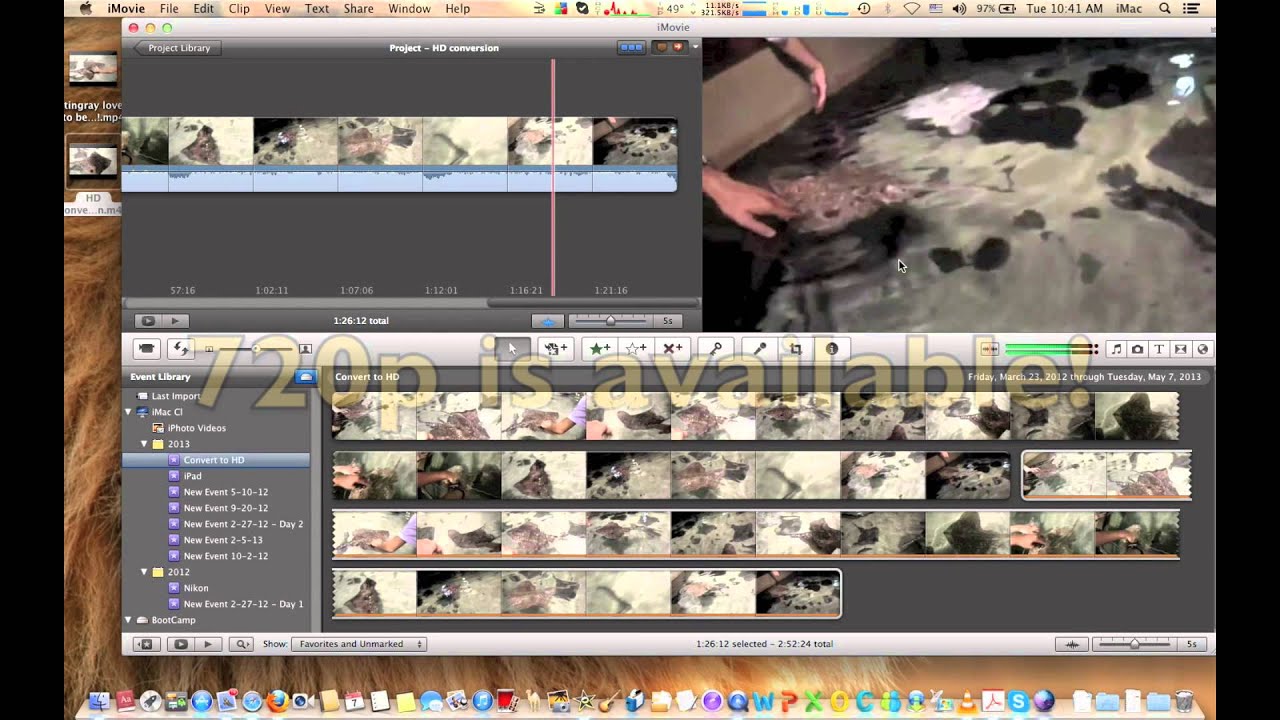This screenshot has height=720, width=1280.
Task: Open the photo browser camera icon
Action: point(1138,349)
